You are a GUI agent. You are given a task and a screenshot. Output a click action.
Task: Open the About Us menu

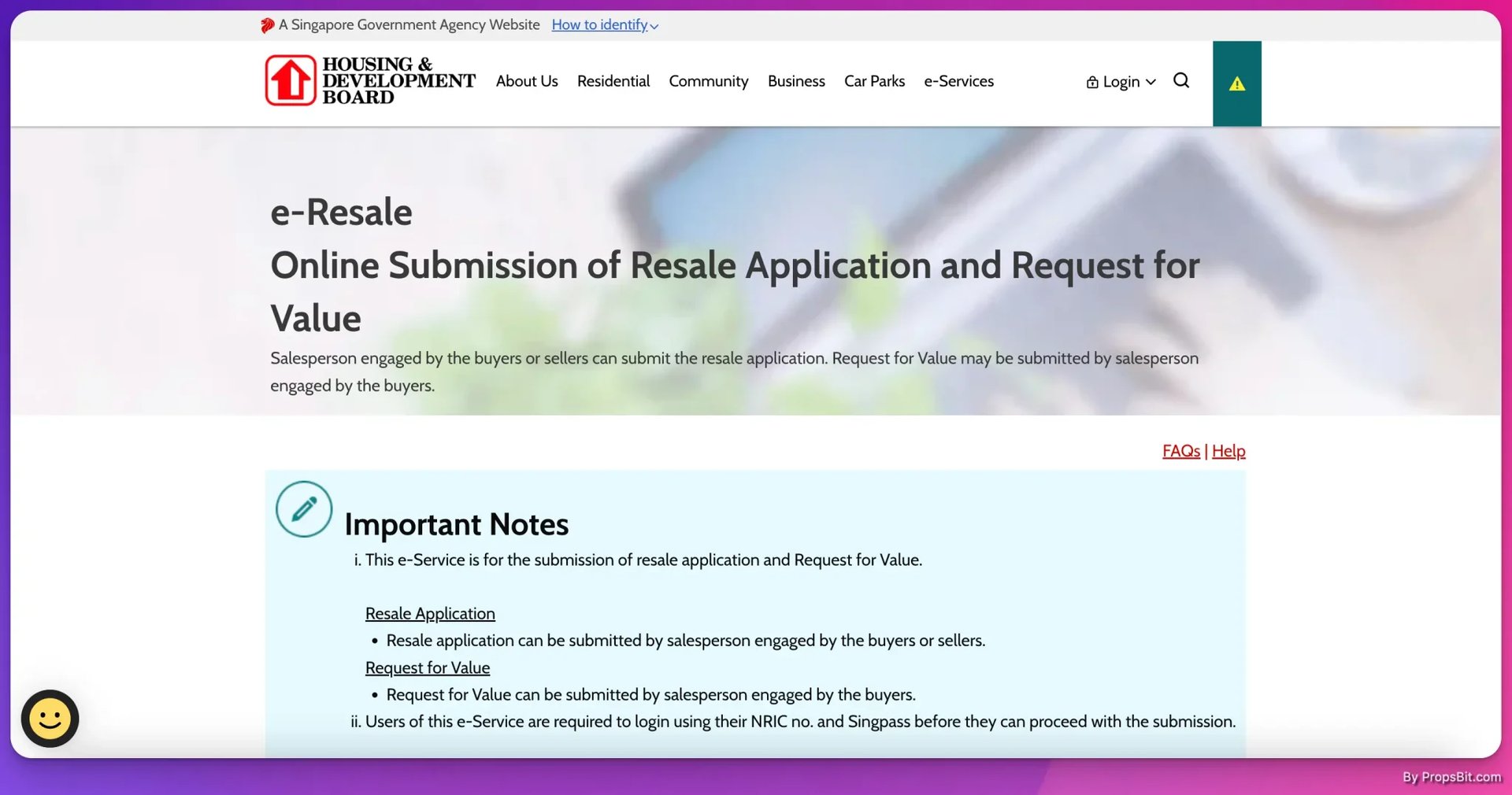[526, 80]
